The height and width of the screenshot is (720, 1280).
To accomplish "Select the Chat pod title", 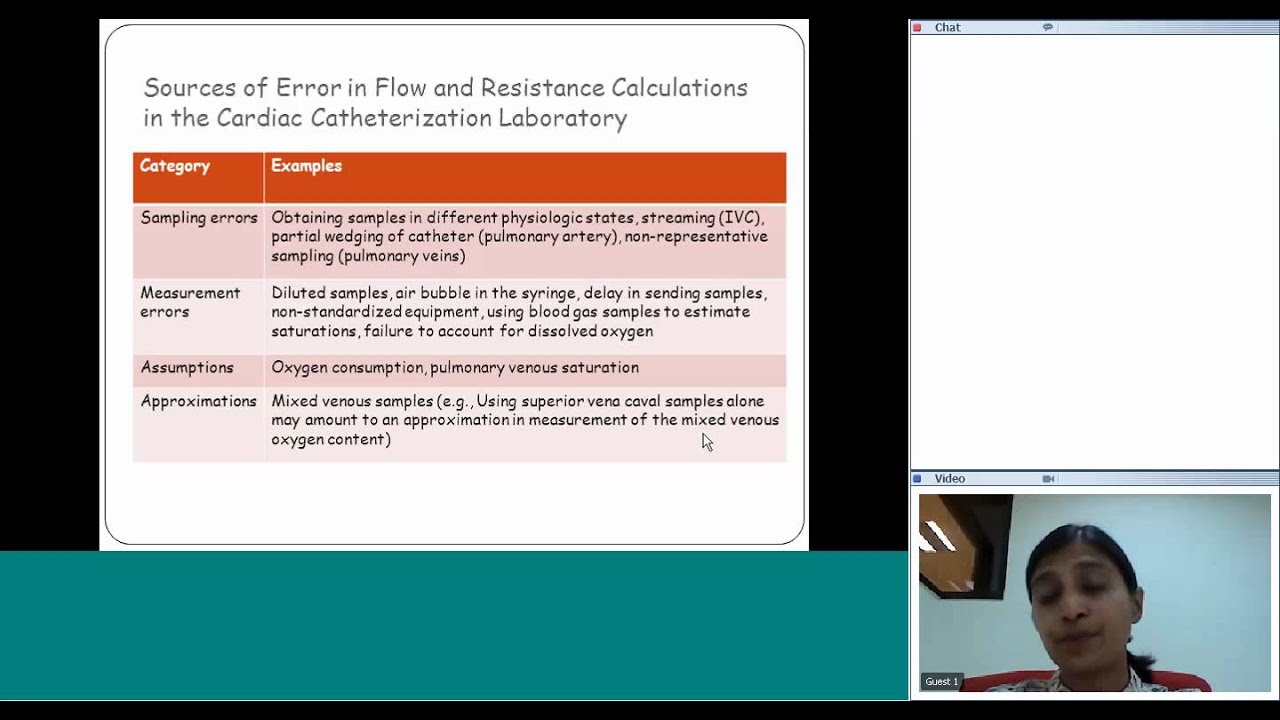I will [947, 28].
